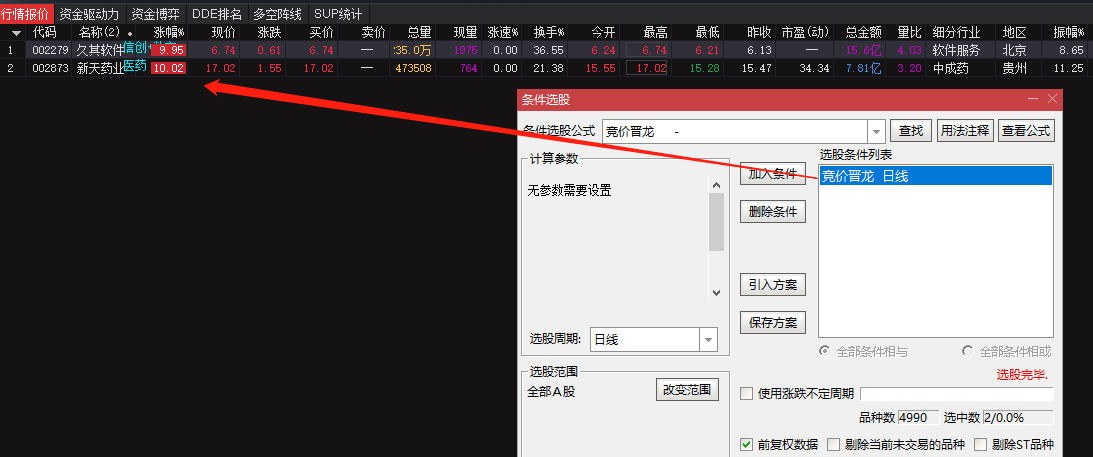Open 用法注释 usage notes

[965, 130]
